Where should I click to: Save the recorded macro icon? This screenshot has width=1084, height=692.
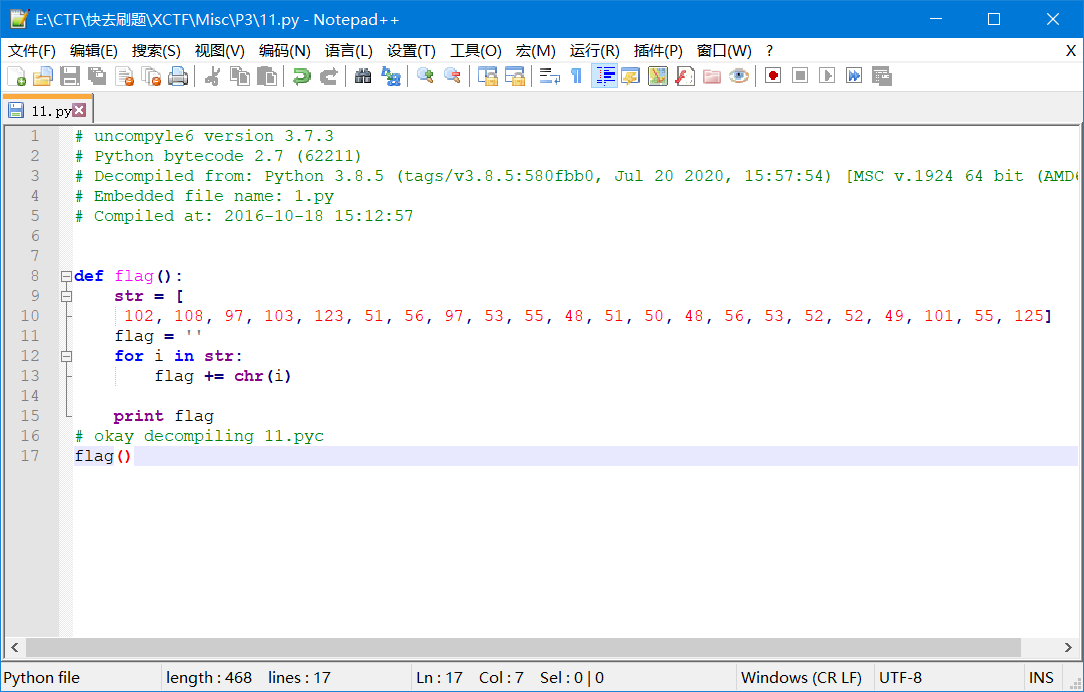881,76
